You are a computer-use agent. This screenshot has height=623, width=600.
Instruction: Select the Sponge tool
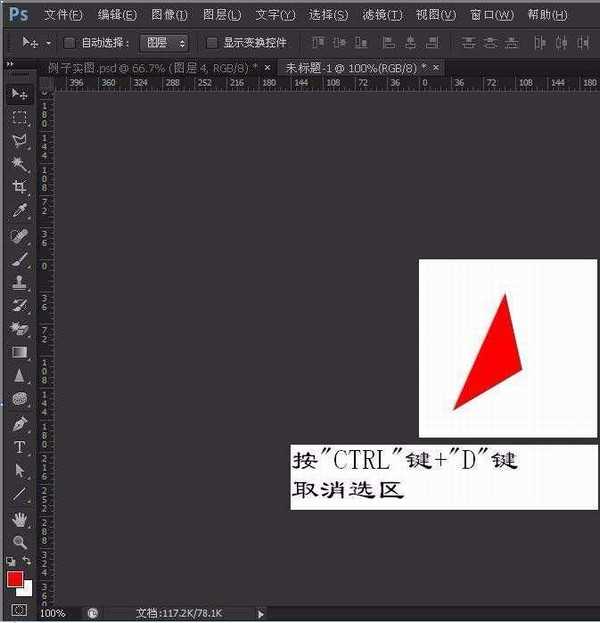coord(19,399)
